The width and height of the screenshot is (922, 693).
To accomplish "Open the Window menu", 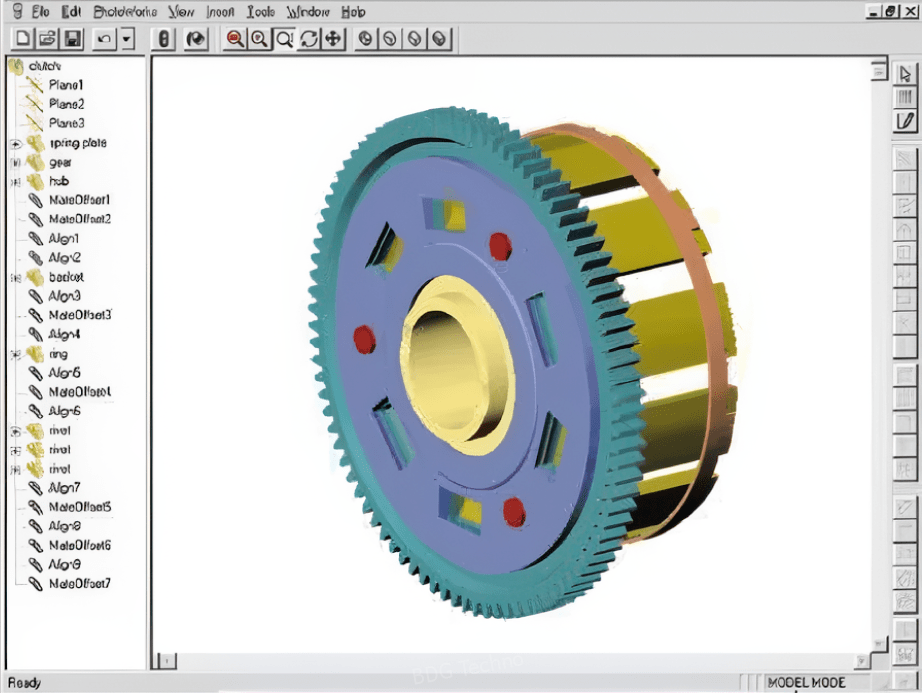I will point(308,11).
